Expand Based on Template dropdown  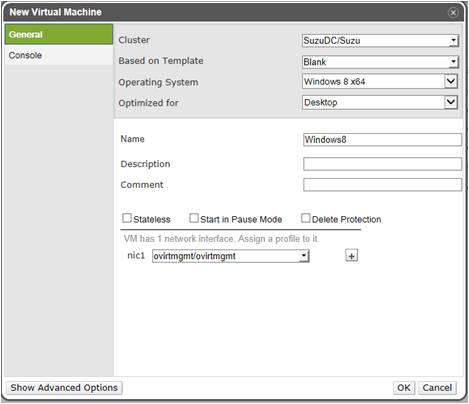point(380,62)
